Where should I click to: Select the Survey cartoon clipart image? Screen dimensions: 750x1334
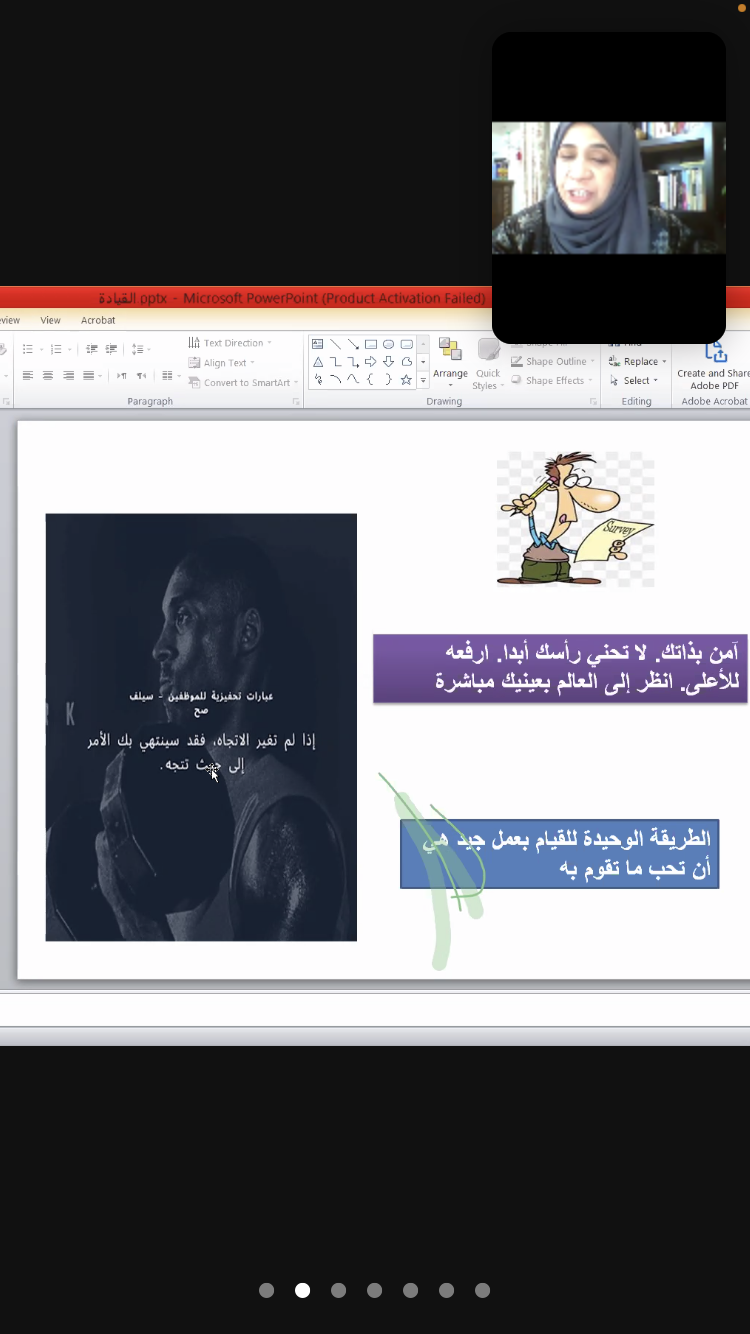576,518
